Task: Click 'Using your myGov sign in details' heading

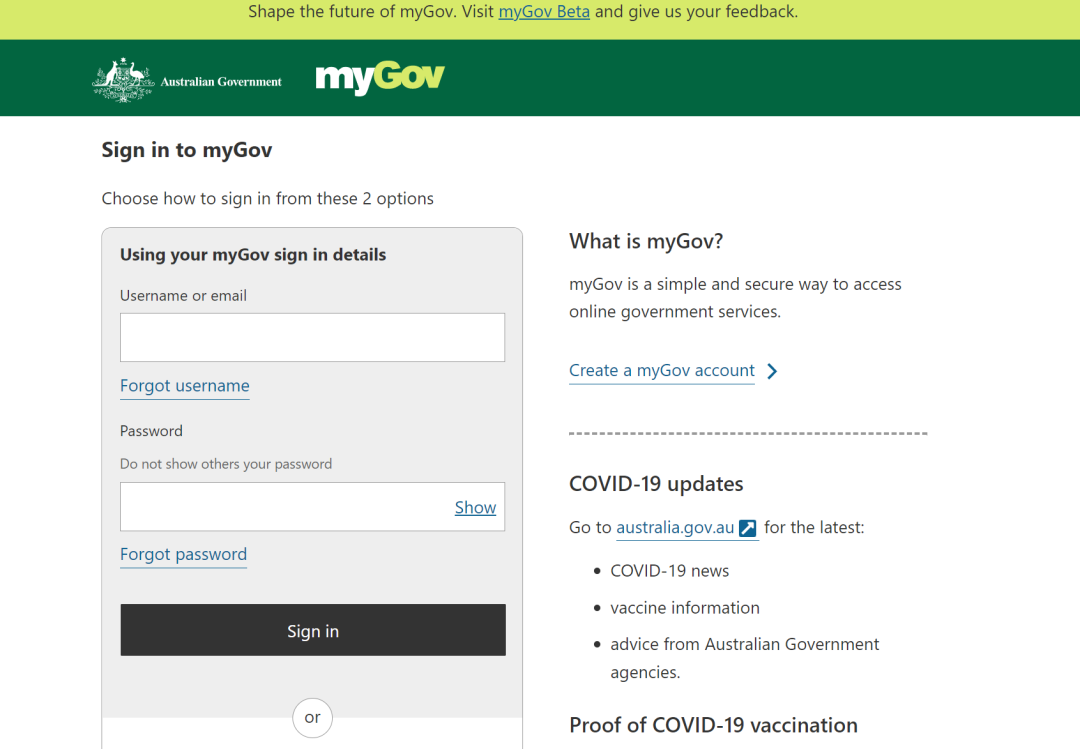Action: pyautogui.click(x=253, y=255)
